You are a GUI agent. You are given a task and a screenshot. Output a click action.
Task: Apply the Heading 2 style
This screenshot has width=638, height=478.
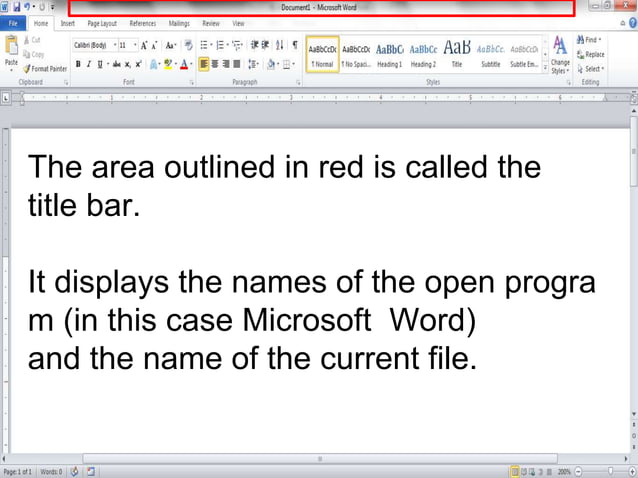pyautogui.click(x=423, y=55)
